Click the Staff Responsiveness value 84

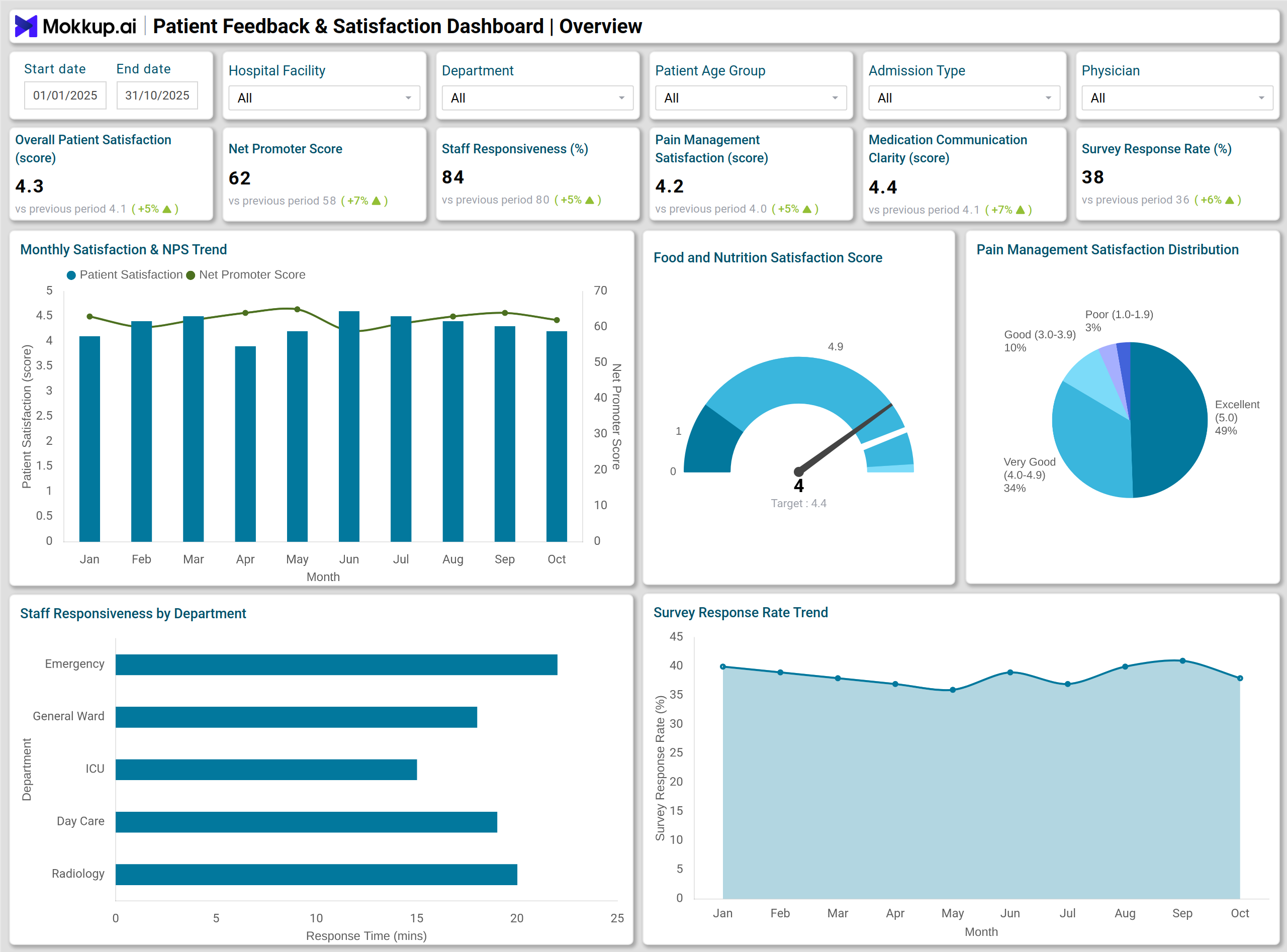[x=453, y=177]
